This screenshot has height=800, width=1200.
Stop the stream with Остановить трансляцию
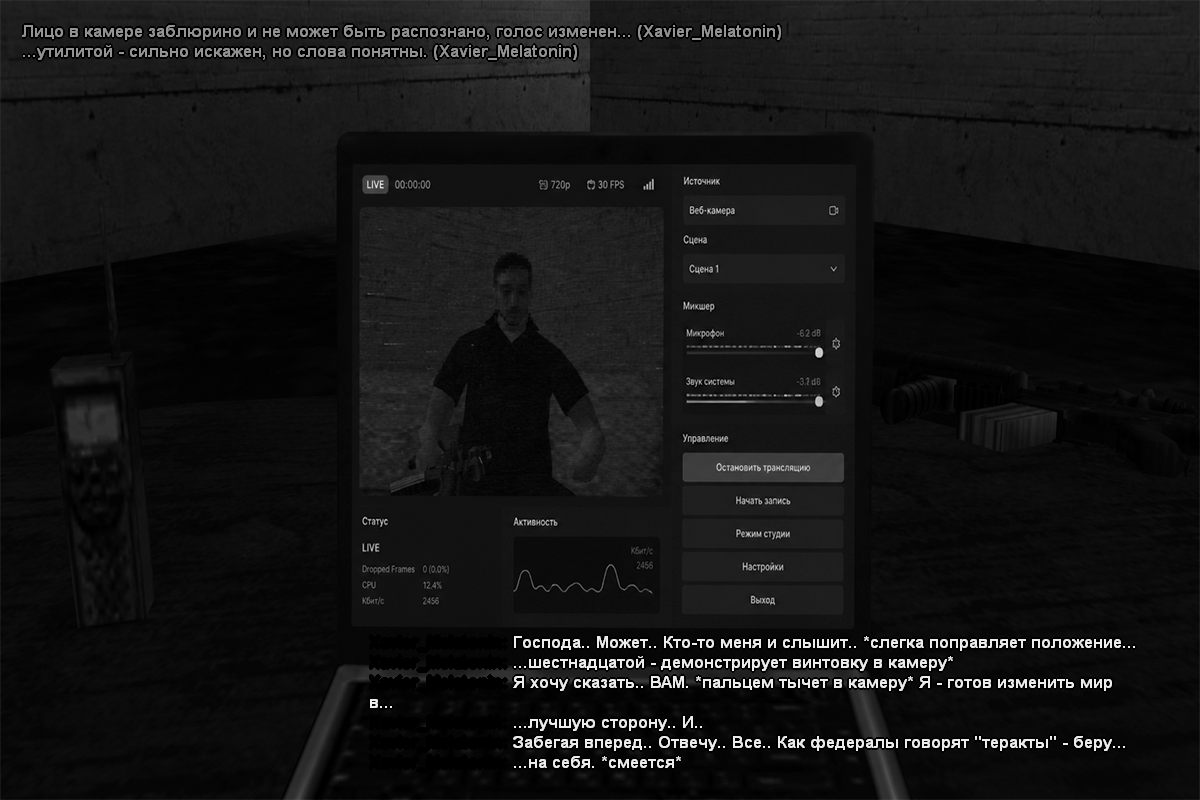pyautogui.click(x=763, y=467)
